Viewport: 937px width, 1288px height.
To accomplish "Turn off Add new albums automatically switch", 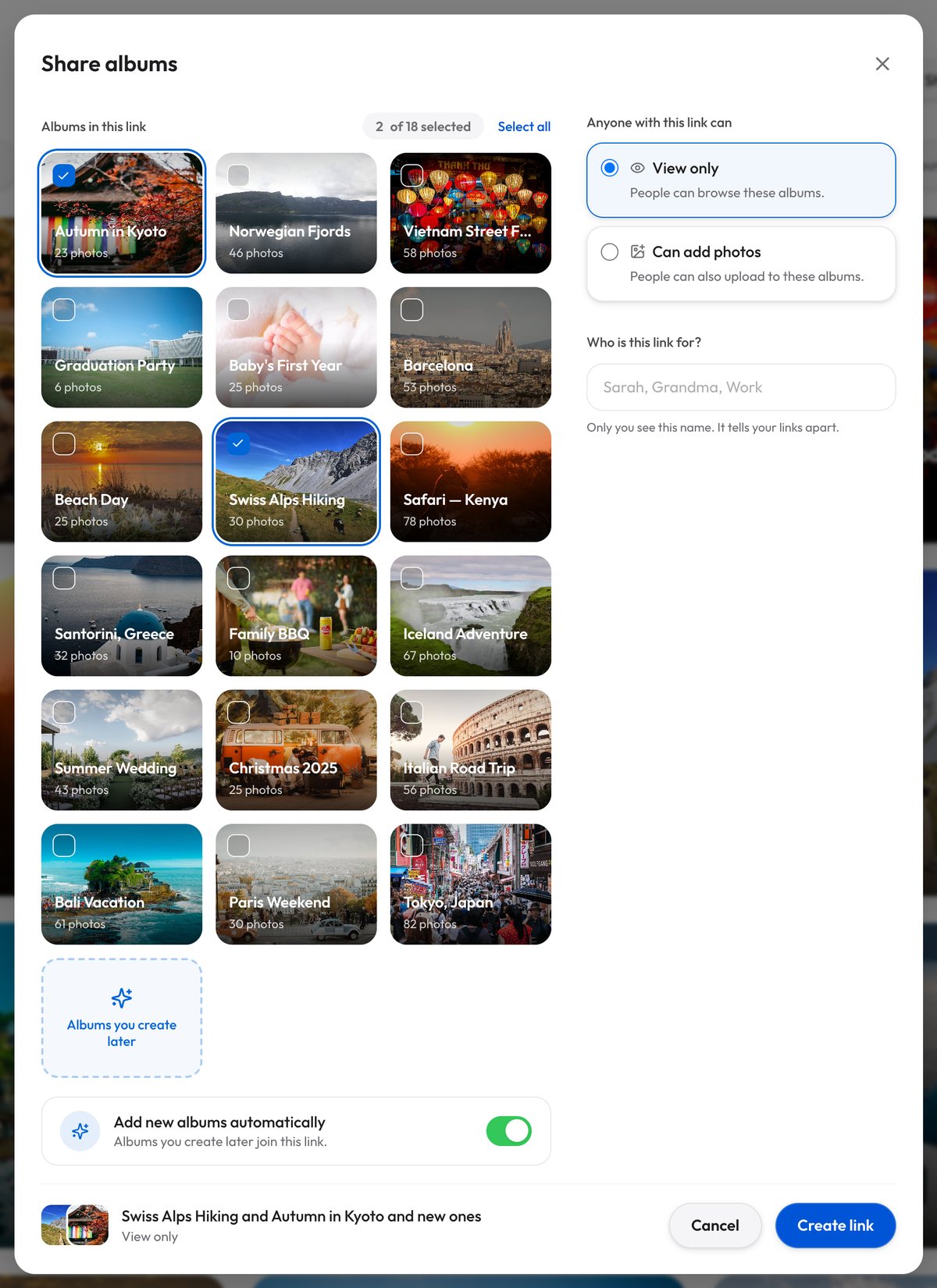I will click(x=509, y=1131).
